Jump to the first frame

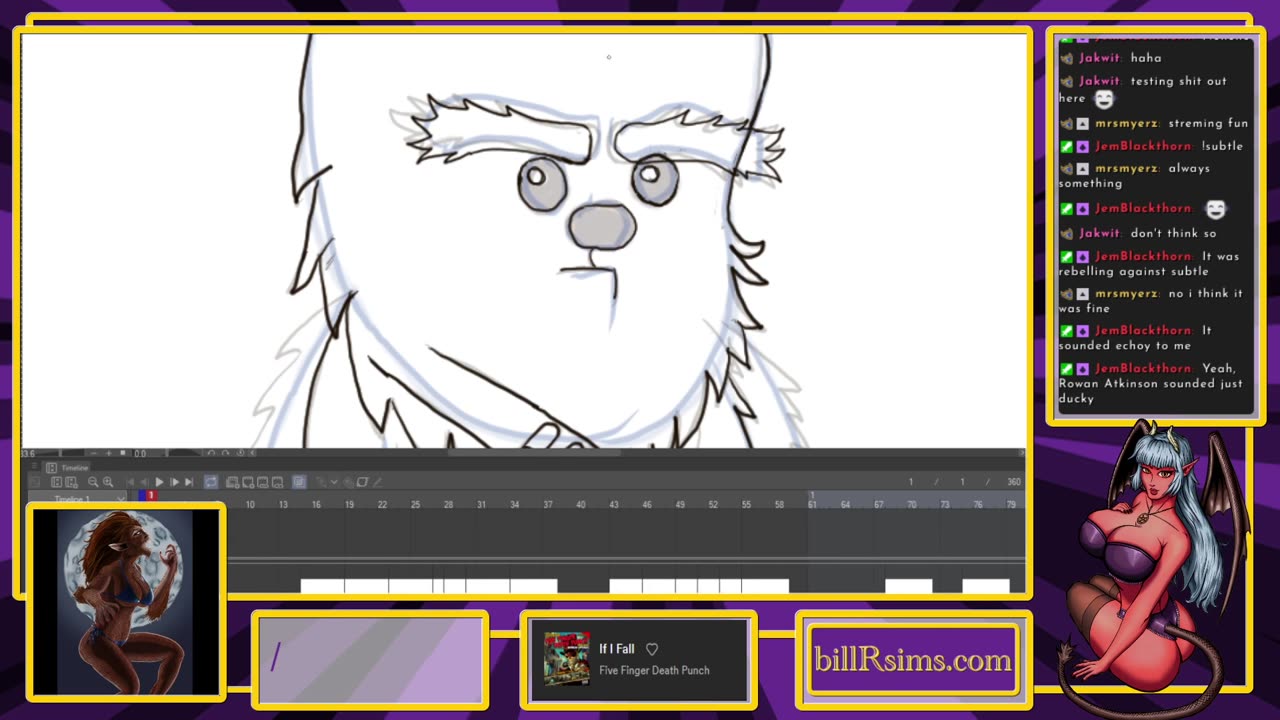pyautogui.click(x=130, y=482)
